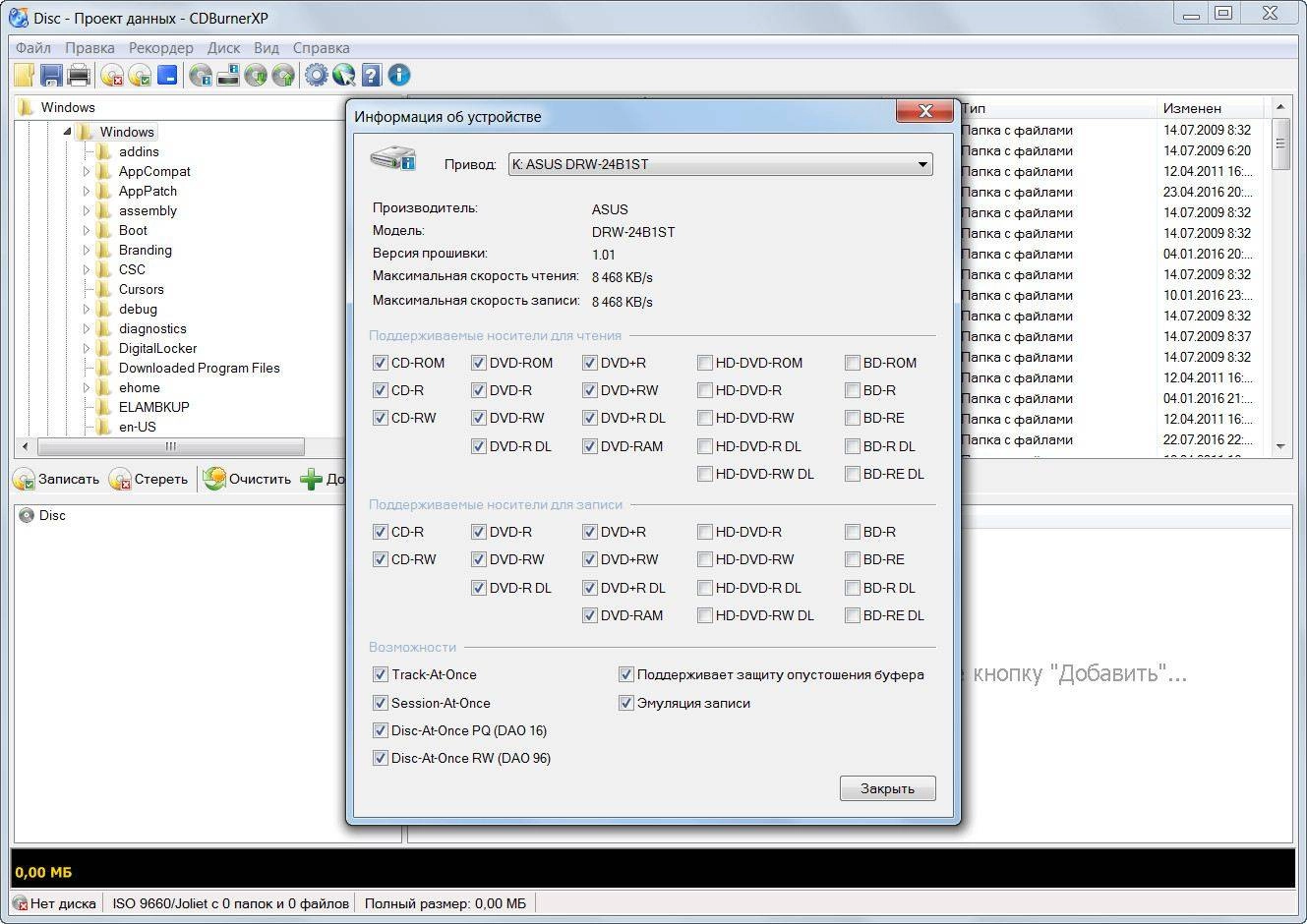
Task: Toggle the Эмуляция записи checkbox
Action: point(625,703)
